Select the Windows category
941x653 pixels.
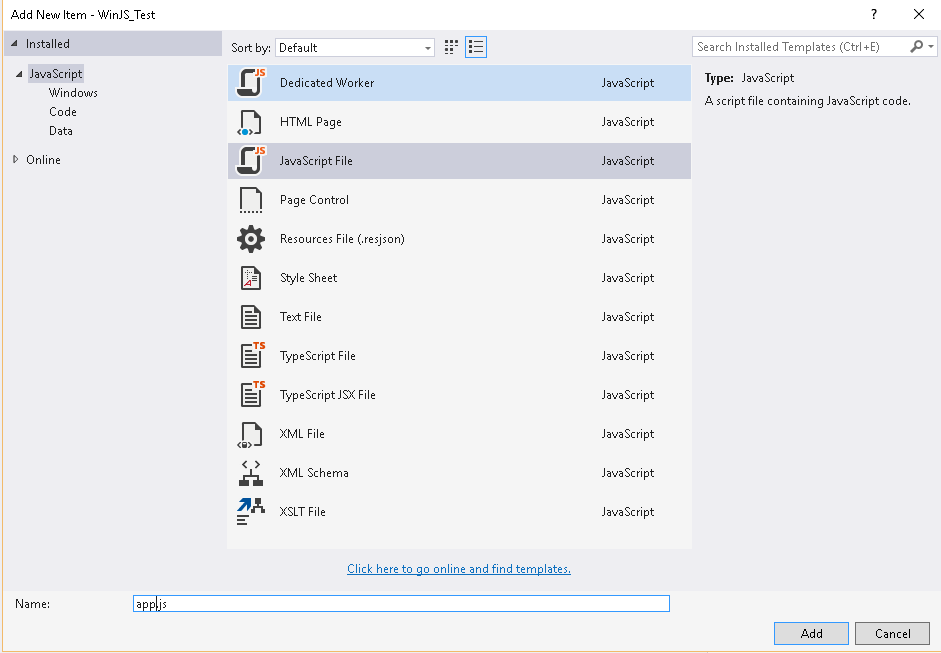pyautogui.click(x=73, y=93)
